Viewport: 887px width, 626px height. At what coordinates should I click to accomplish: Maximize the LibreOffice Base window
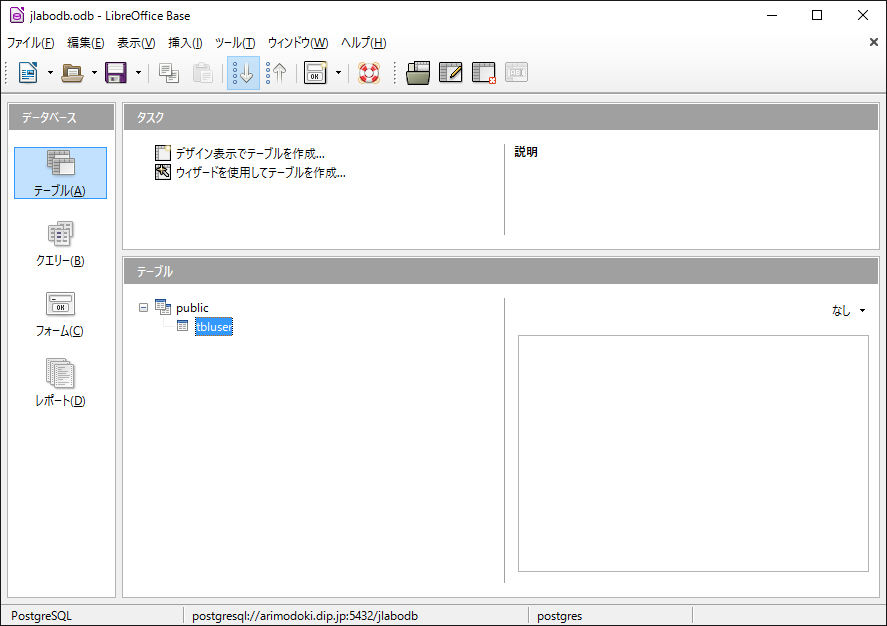(817, 15)
